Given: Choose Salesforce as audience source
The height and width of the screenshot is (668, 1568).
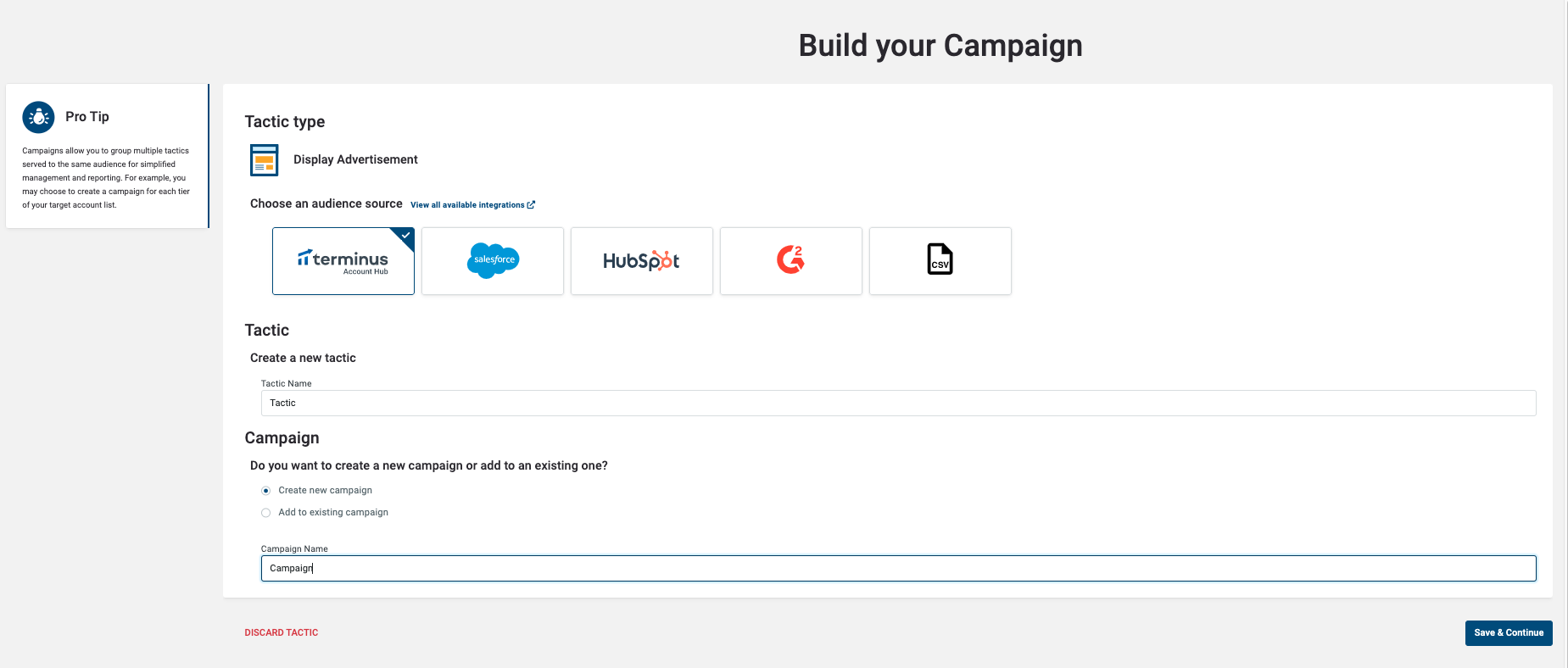Looking at the screenshot, I should [493, 261].
